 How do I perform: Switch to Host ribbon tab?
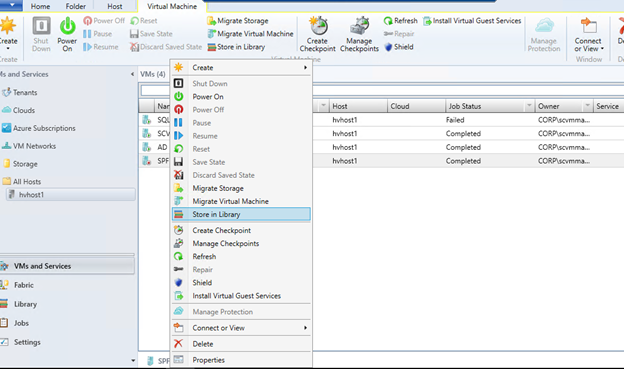coord(115,6)
